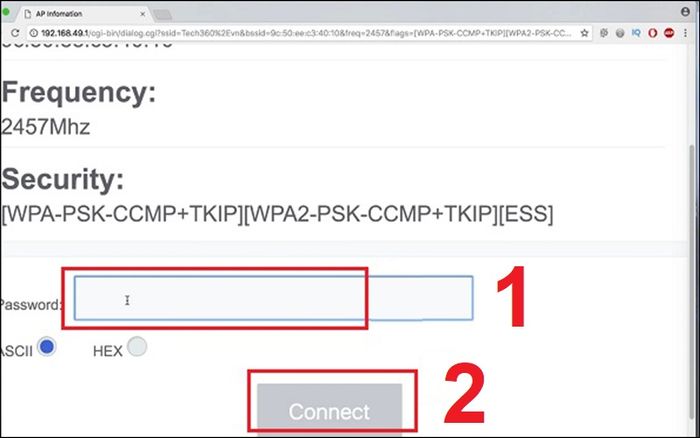Open the red Opera extension icon
Viewport: 700px width, 438px height.
(x=653, y=33)
